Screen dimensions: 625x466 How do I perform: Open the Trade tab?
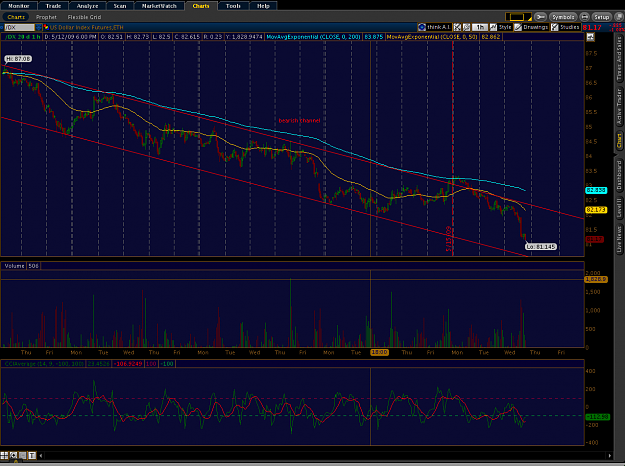[x=53, y=6]
